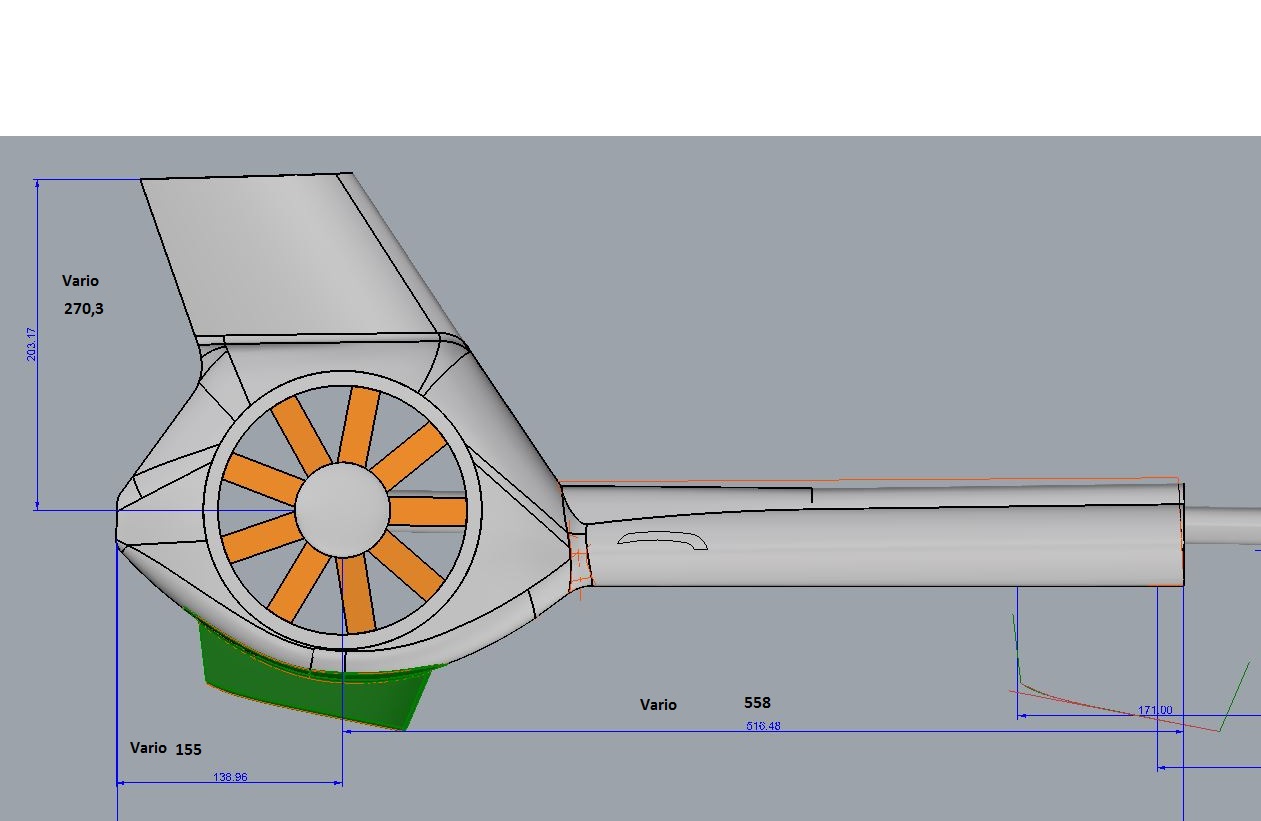Select the green ventral fin surface
This screenshot has height=821, width=1261.
point(300,685)
